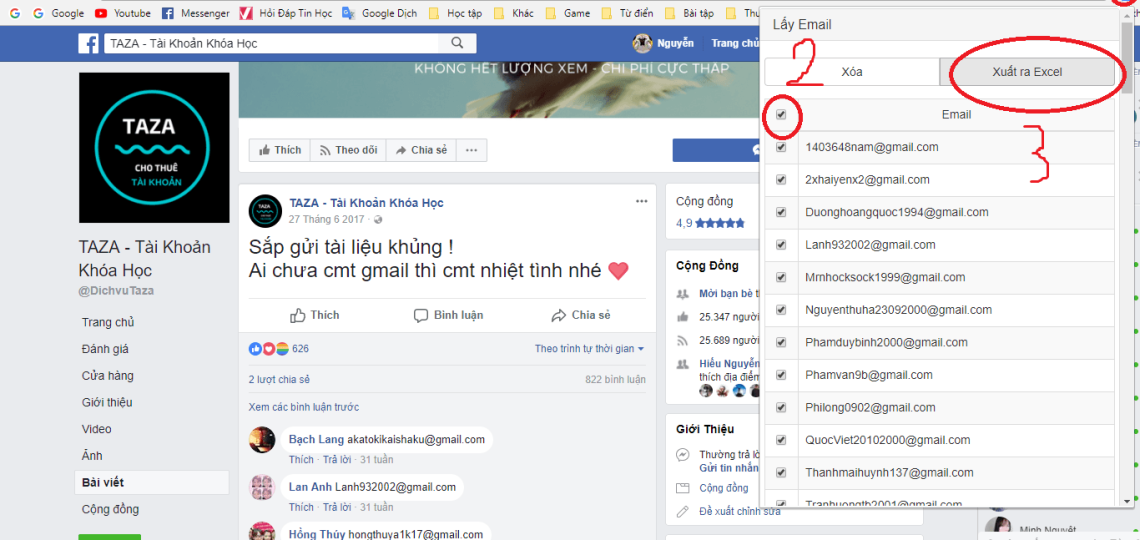
Task: Reply to Bạch Lang's comment
Action: pyautogui.click(x=337, y=459)
